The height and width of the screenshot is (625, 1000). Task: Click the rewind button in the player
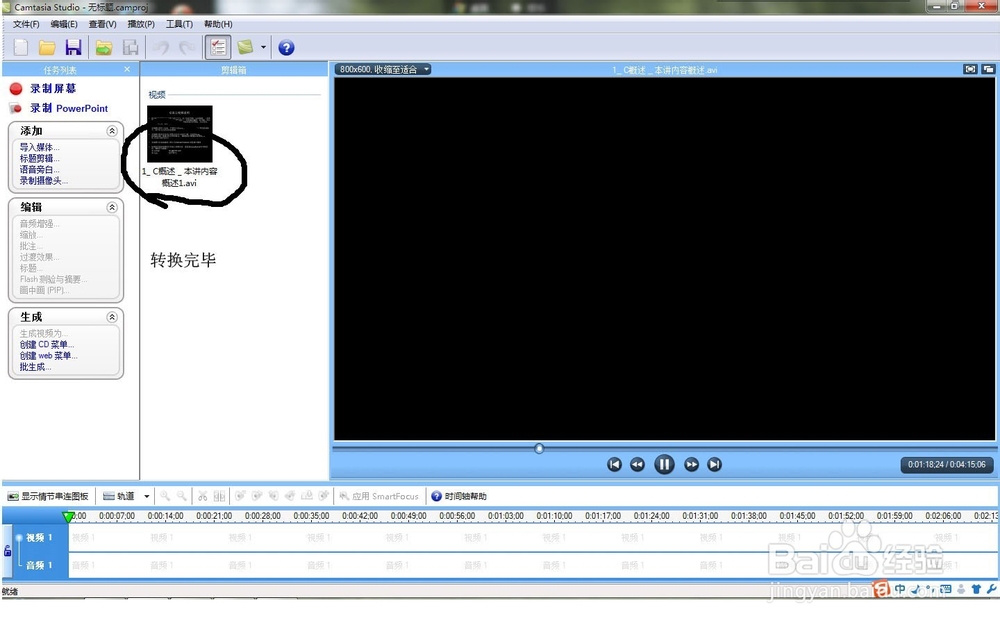(x=637, y=464)
